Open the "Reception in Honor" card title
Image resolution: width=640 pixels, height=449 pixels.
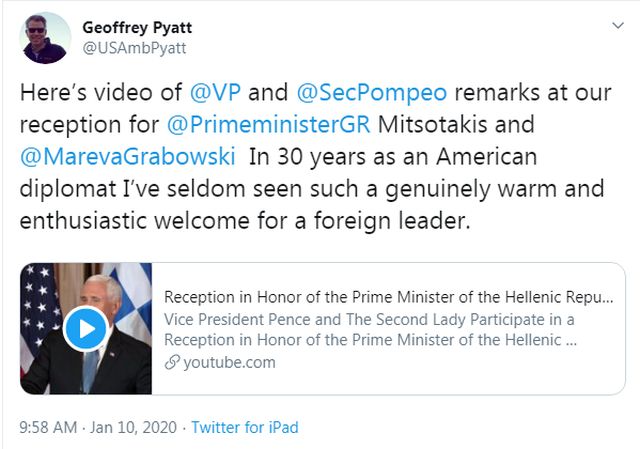point(388,297)
